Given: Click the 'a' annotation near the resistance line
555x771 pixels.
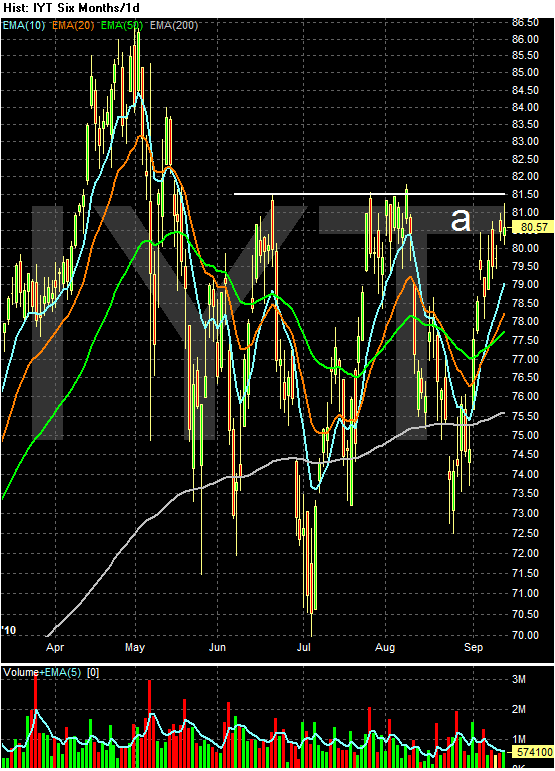Looking at the screenshot, I should point(461,219).
